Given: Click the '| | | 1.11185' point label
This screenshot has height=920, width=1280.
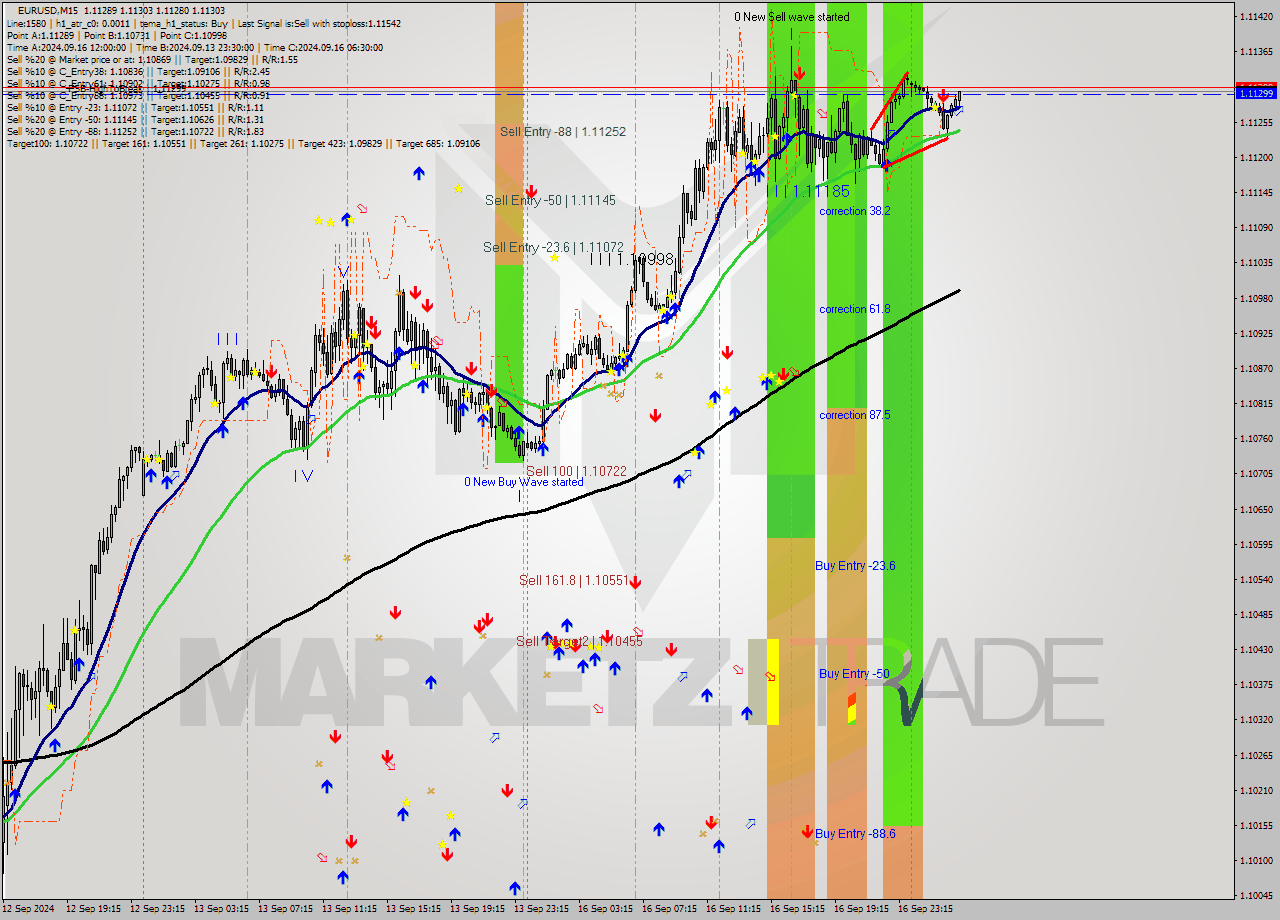Looking at the screenshot, I should point(810,191).
